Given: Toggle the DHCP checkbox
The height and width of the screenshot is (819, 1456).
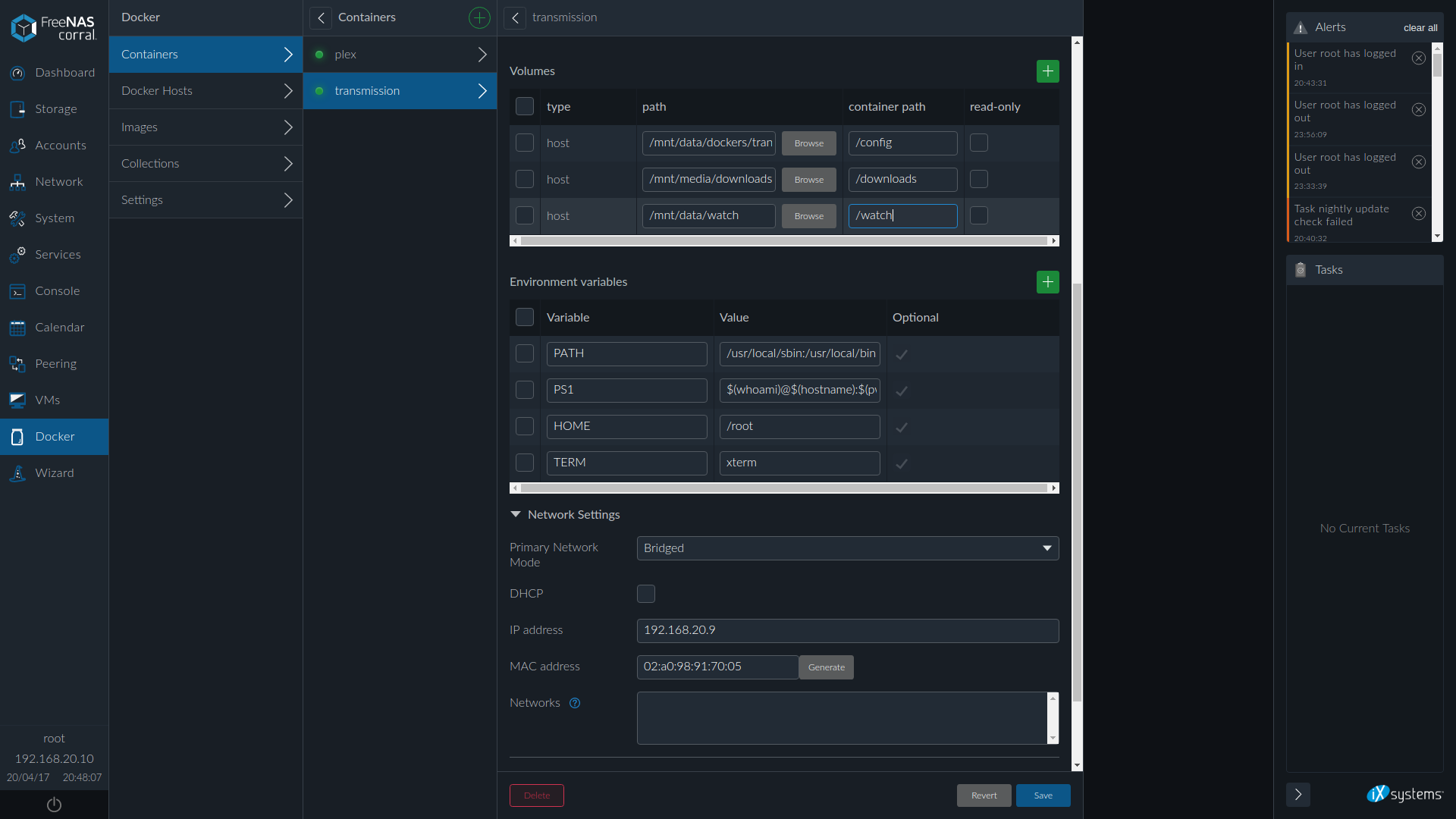Looking at the screenshot, I should (645, 594).
